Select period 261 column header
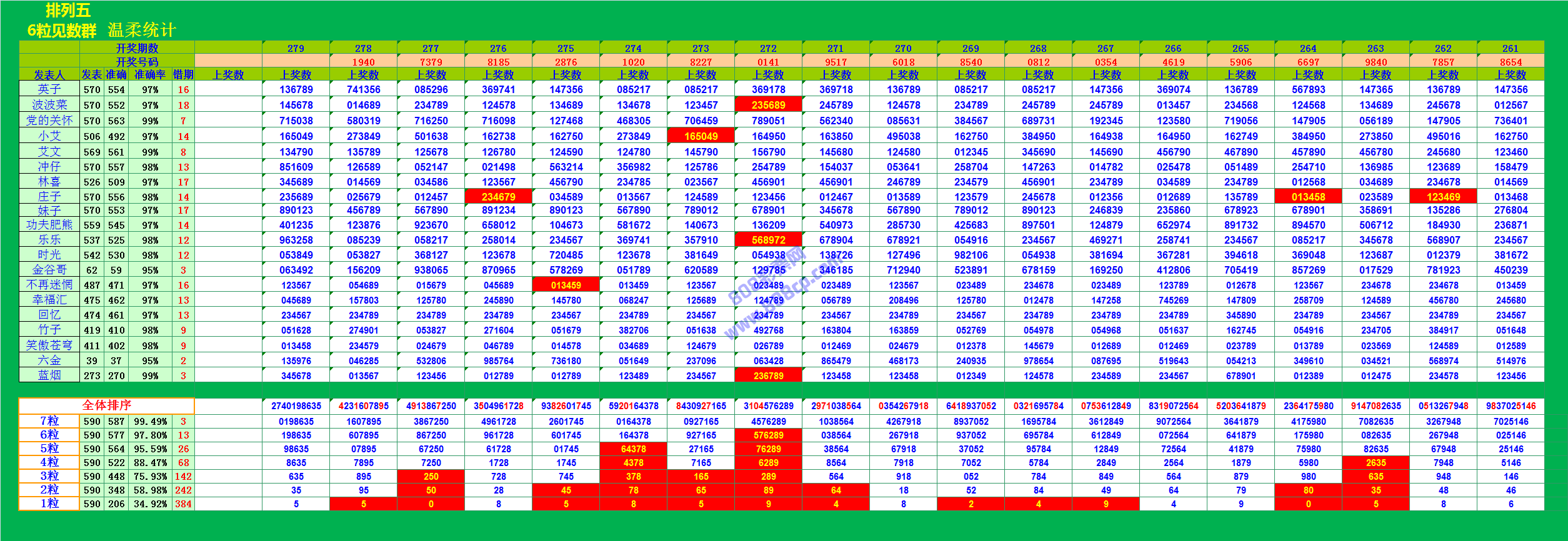This screenshot has width=1568, height=541. tap(1511, 48)
